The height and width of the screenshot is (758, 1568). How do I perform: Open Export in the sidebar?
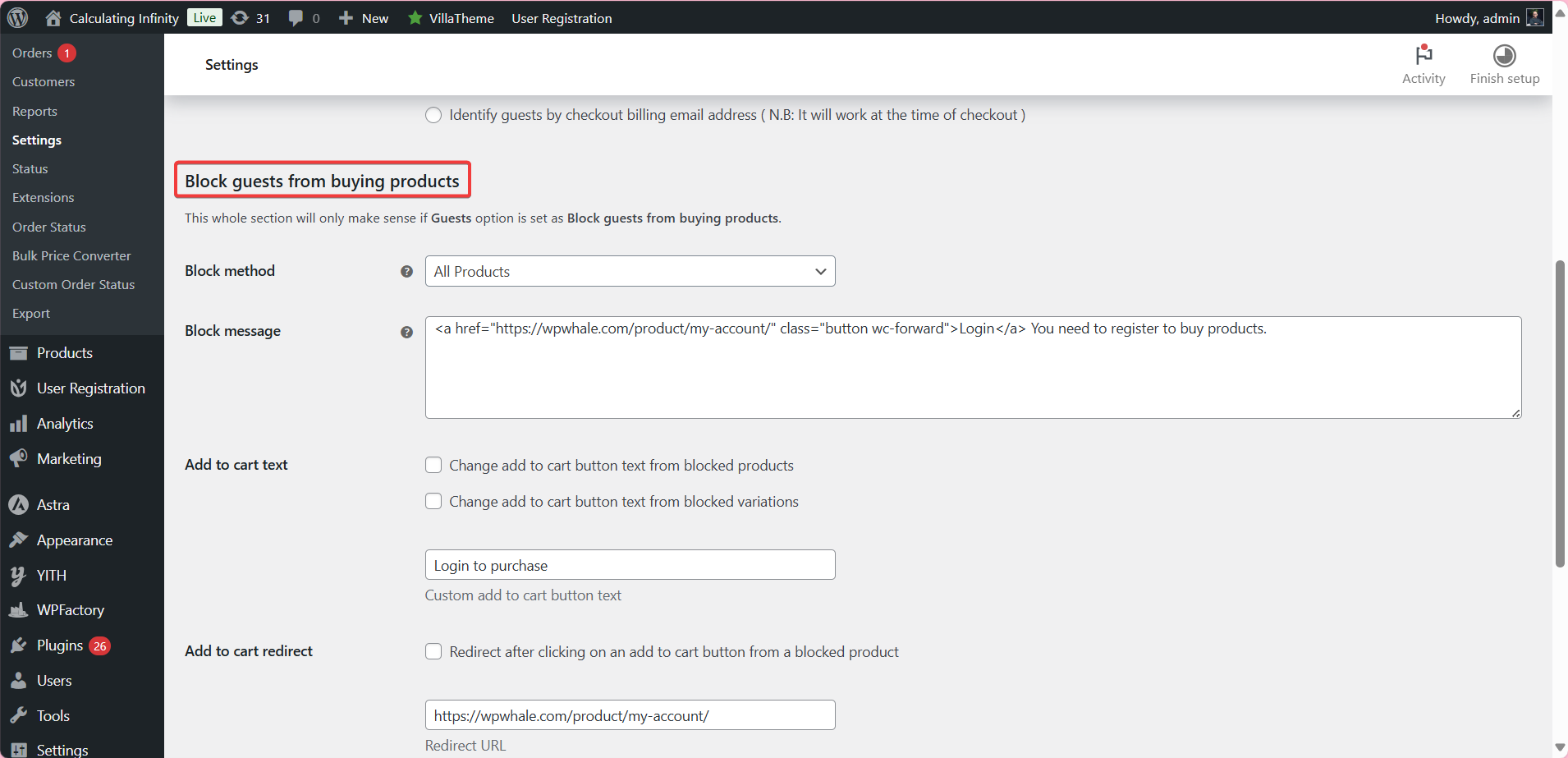(x=30, y=313)
